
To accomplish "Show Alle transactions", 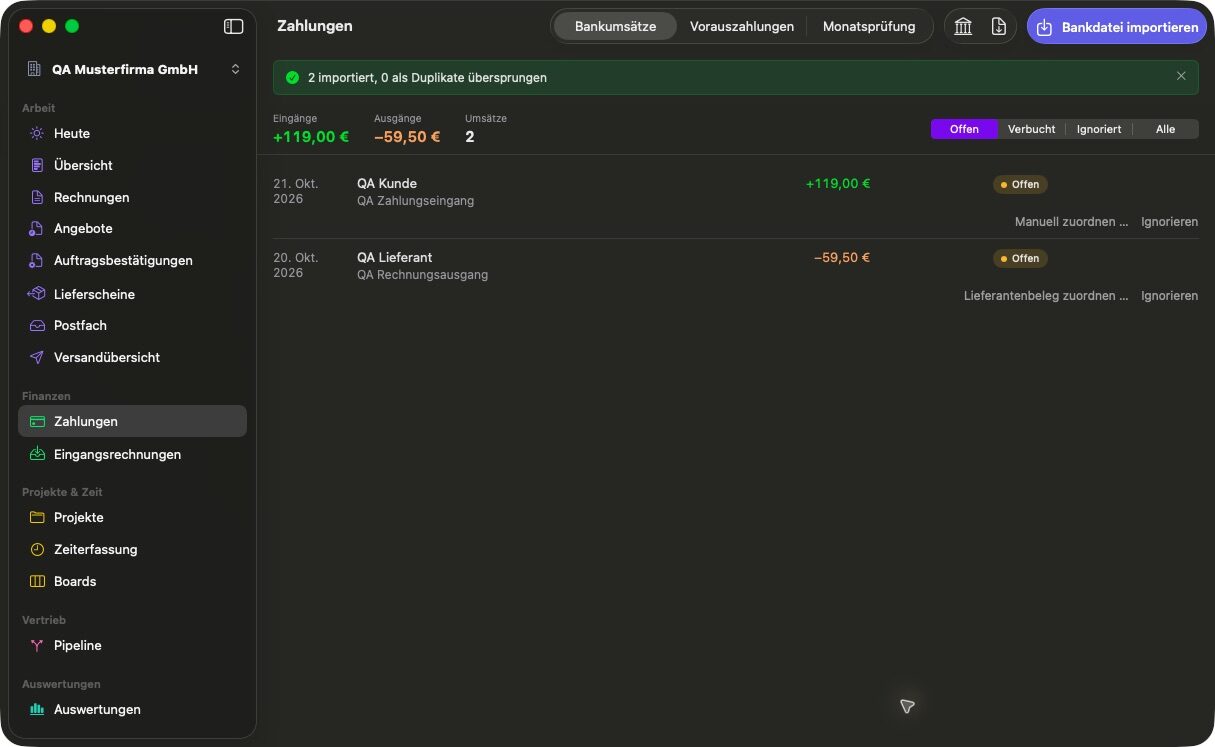I will pyautogui.click(x=1165, y=129).
